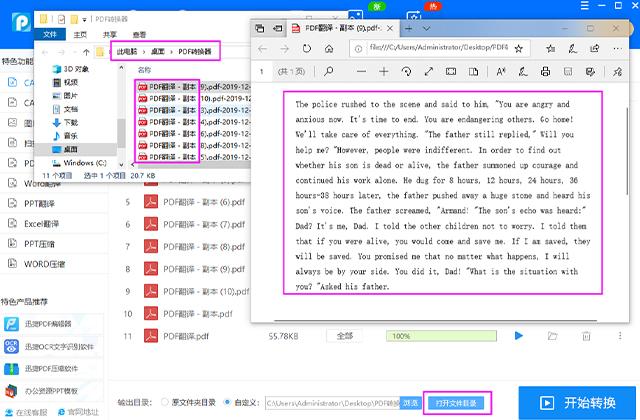Open Edge more options ellipsis menu
640x420 pixels.
[617, 49]
